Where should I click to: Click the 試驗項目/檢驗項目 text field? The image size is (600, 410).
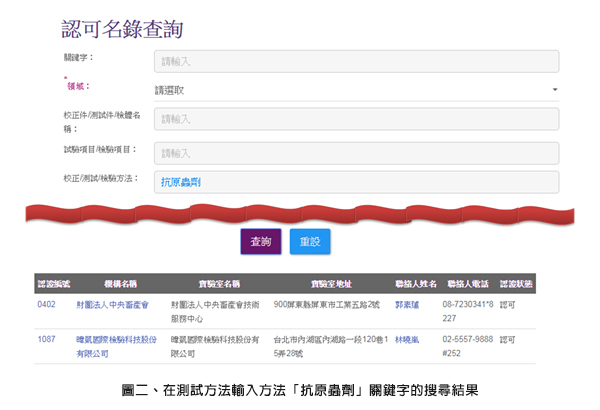tap(356, 152)
